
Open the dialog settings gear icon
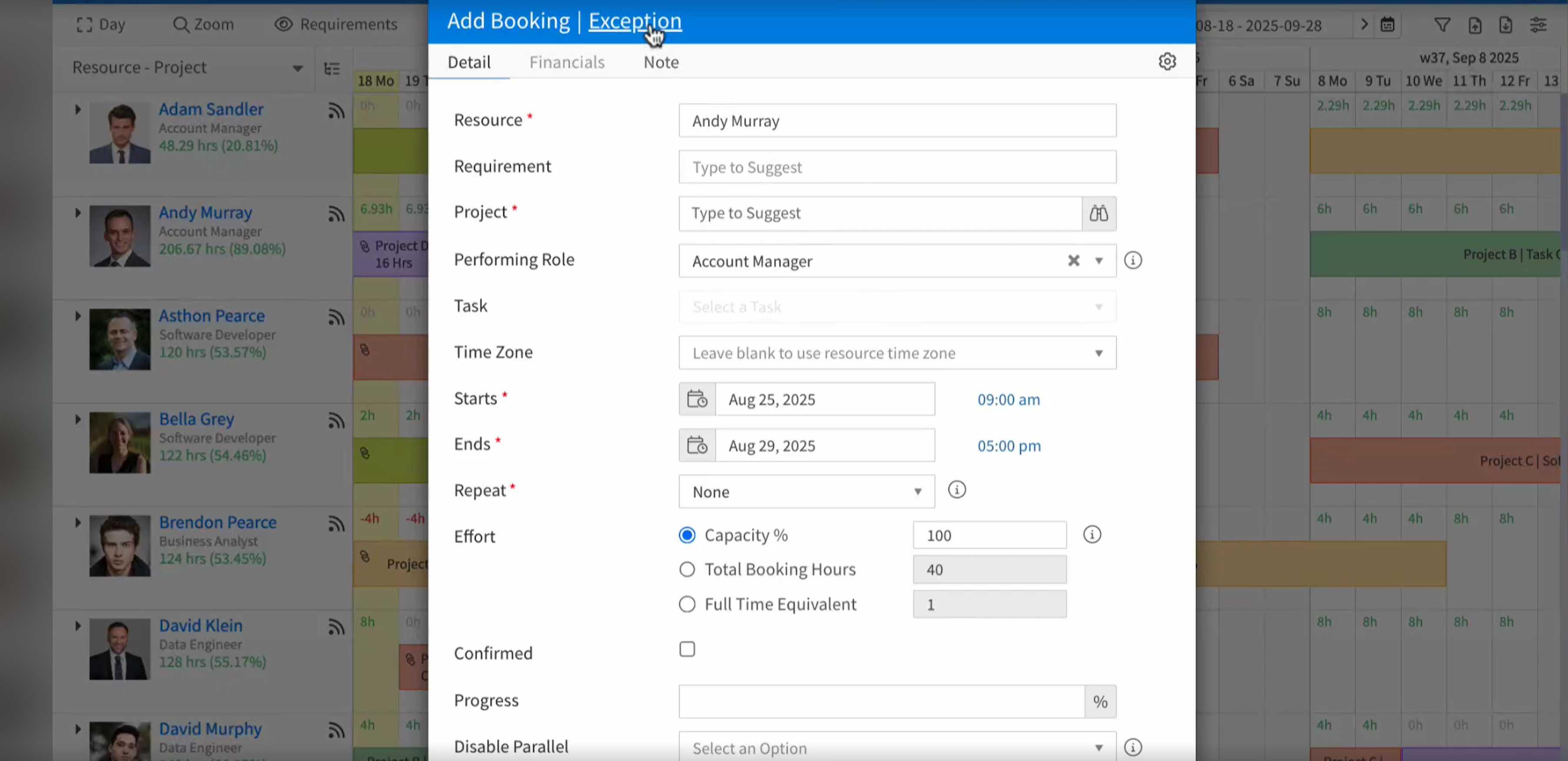[x=1166, y=62]
